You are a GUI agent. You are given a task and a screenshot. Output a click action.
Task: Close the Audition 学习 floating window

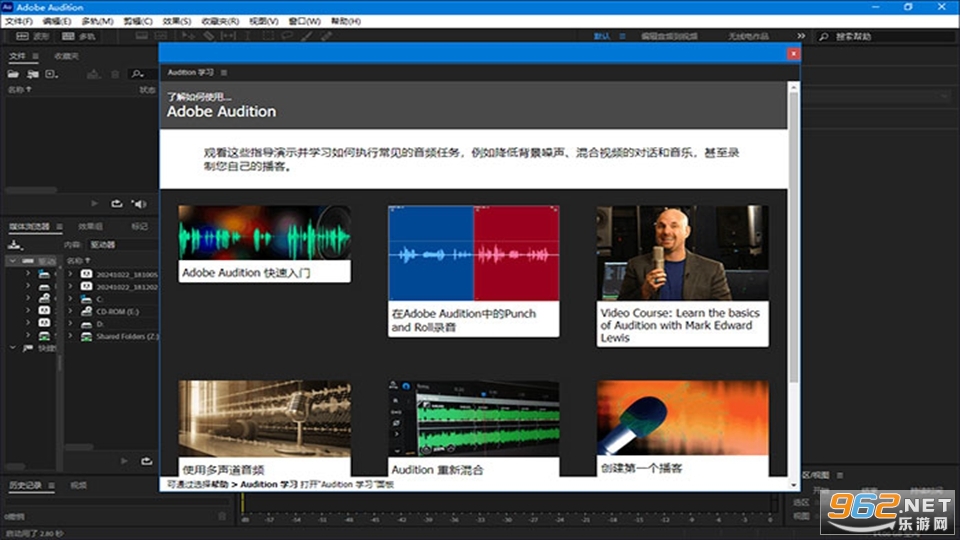793,54
